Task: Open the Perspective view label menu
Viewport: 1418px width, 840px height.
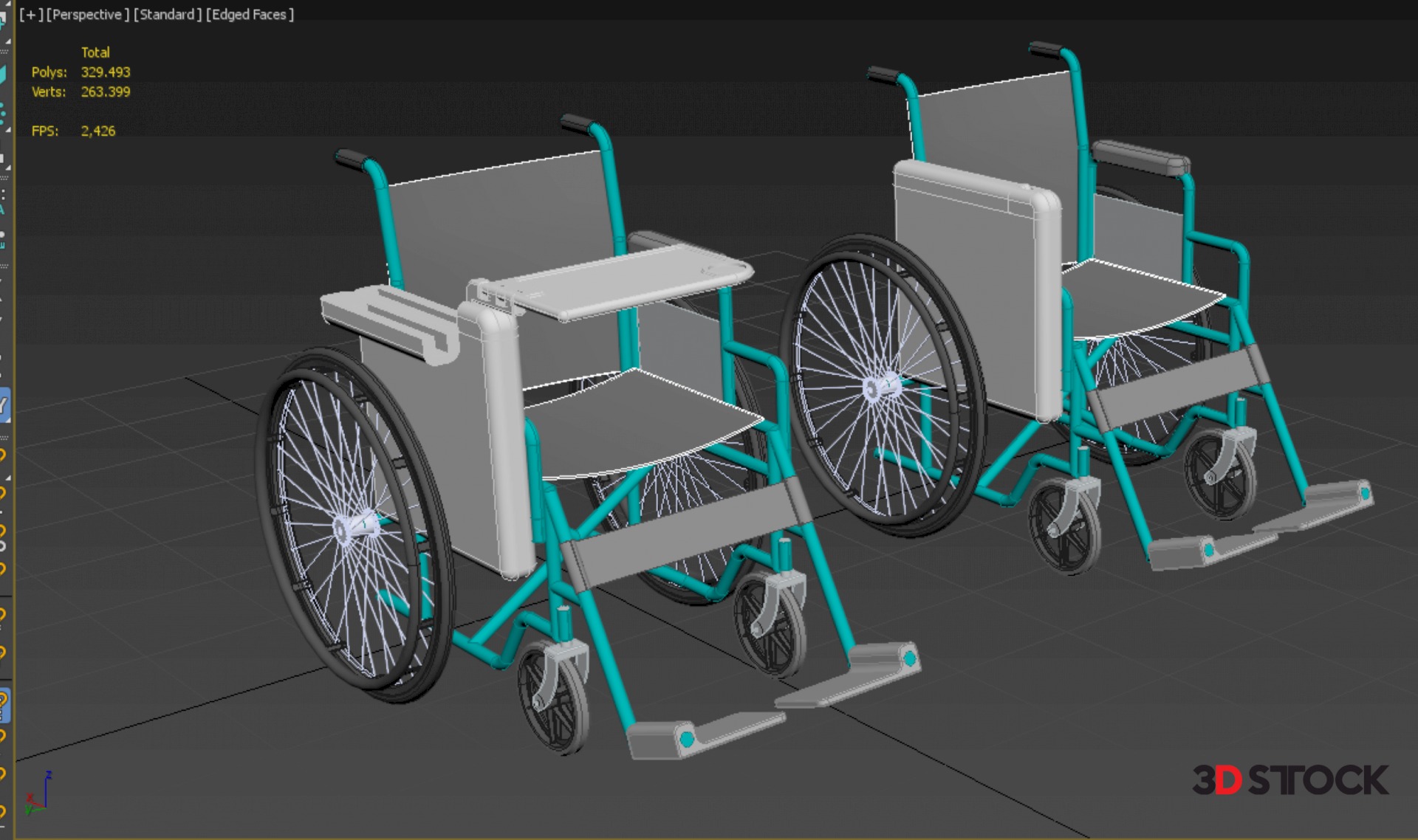Action: point(86,15)
